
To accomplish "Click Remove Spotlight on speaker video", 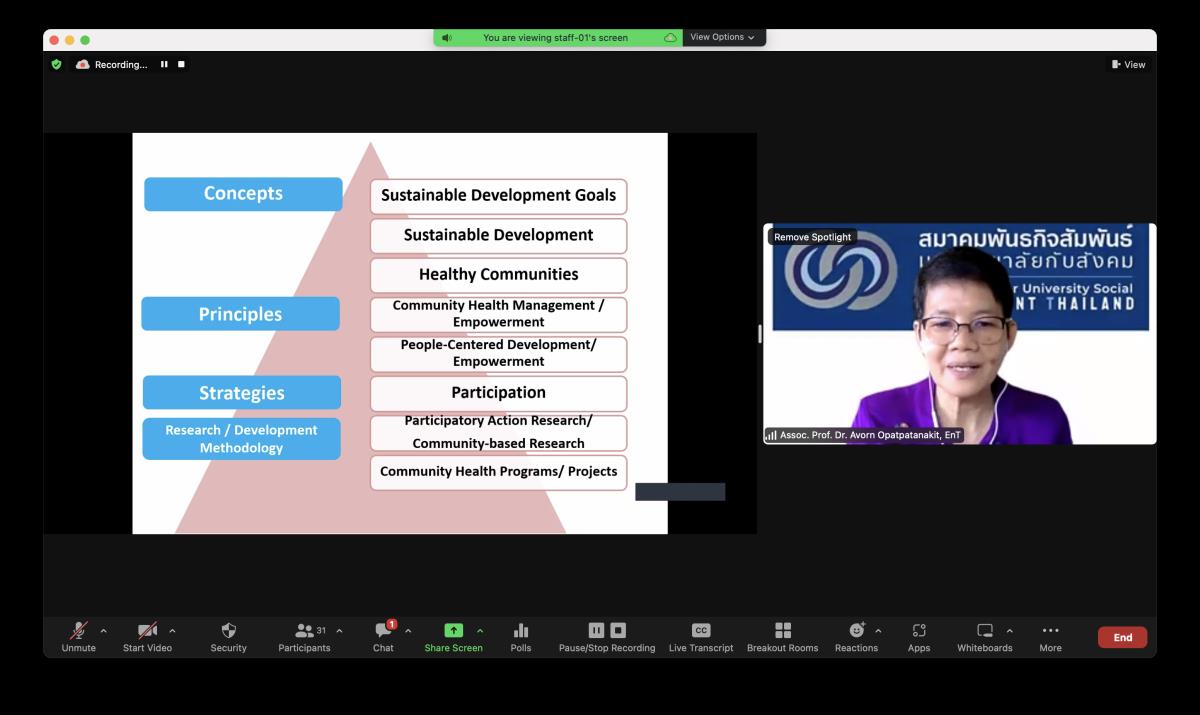I will (x=813, y=237).
